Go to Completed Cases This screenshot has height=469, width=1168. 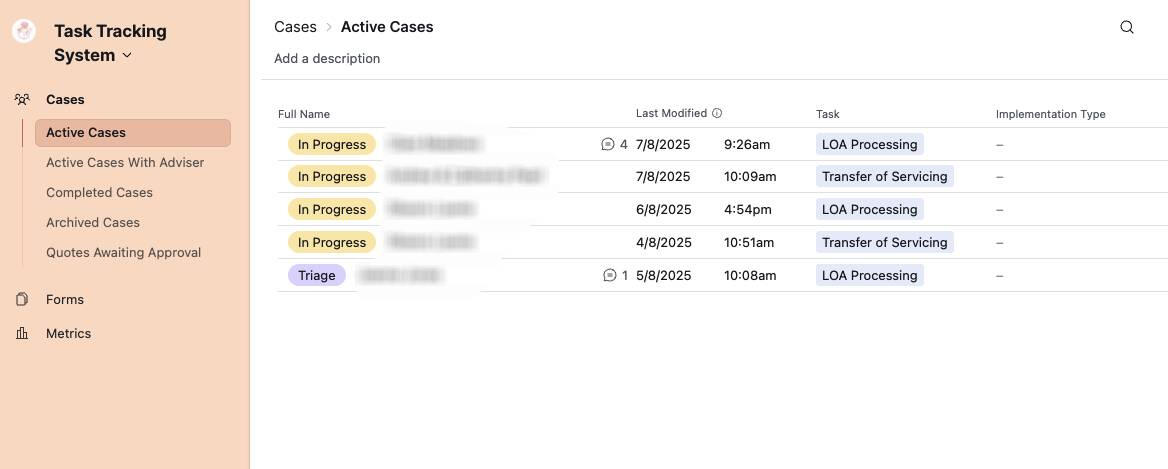tap(99, 192)
